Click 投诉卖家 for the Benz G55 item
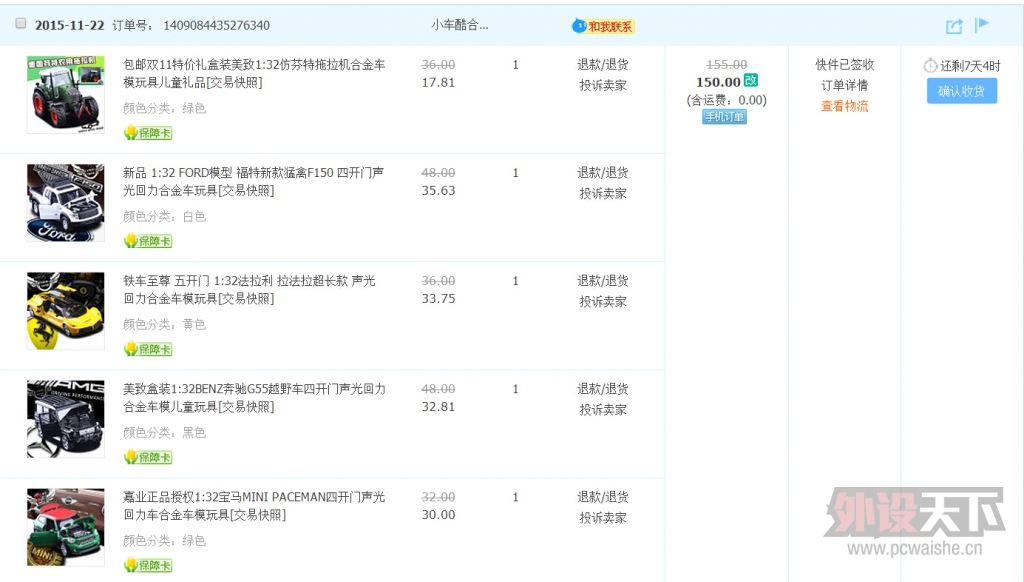The width and height of the screenshot is (1024, 582). pyautogui.click(x=603, y=410)
